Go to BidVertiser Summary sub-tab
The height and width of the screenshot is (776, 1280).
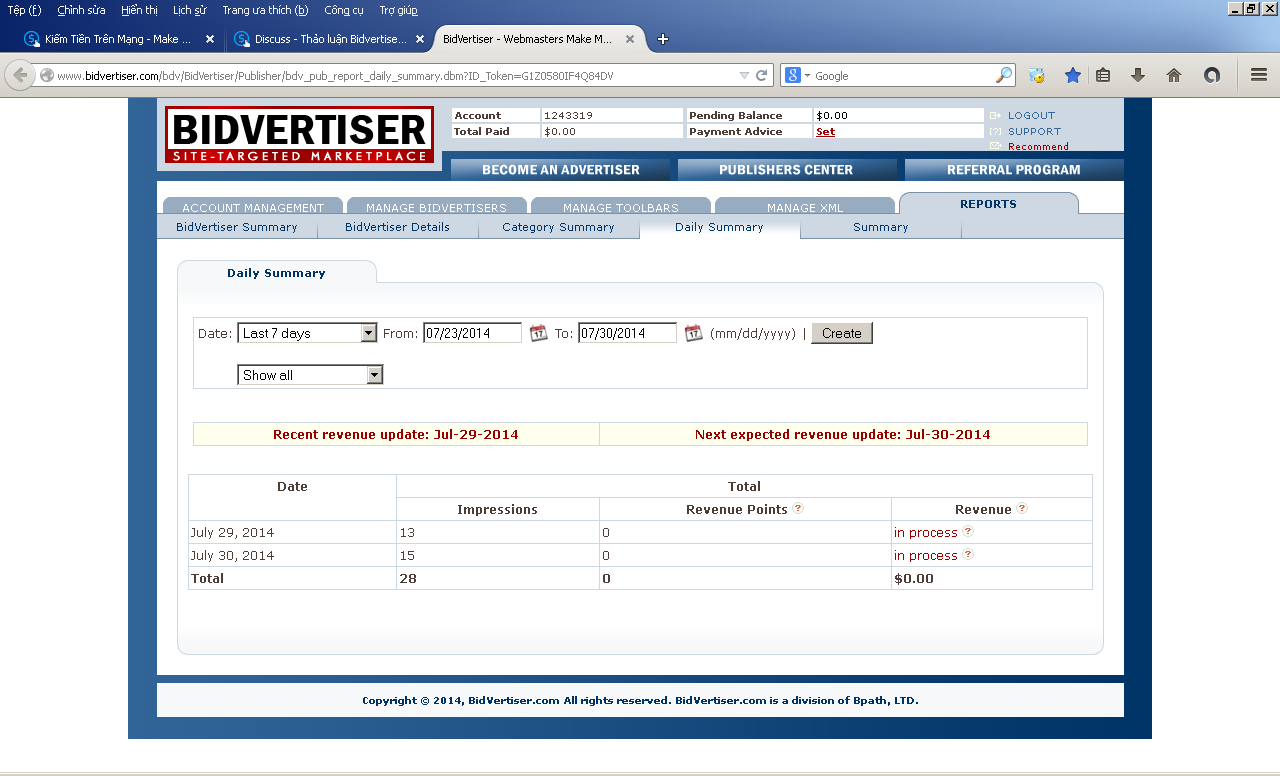pos(237,227)
